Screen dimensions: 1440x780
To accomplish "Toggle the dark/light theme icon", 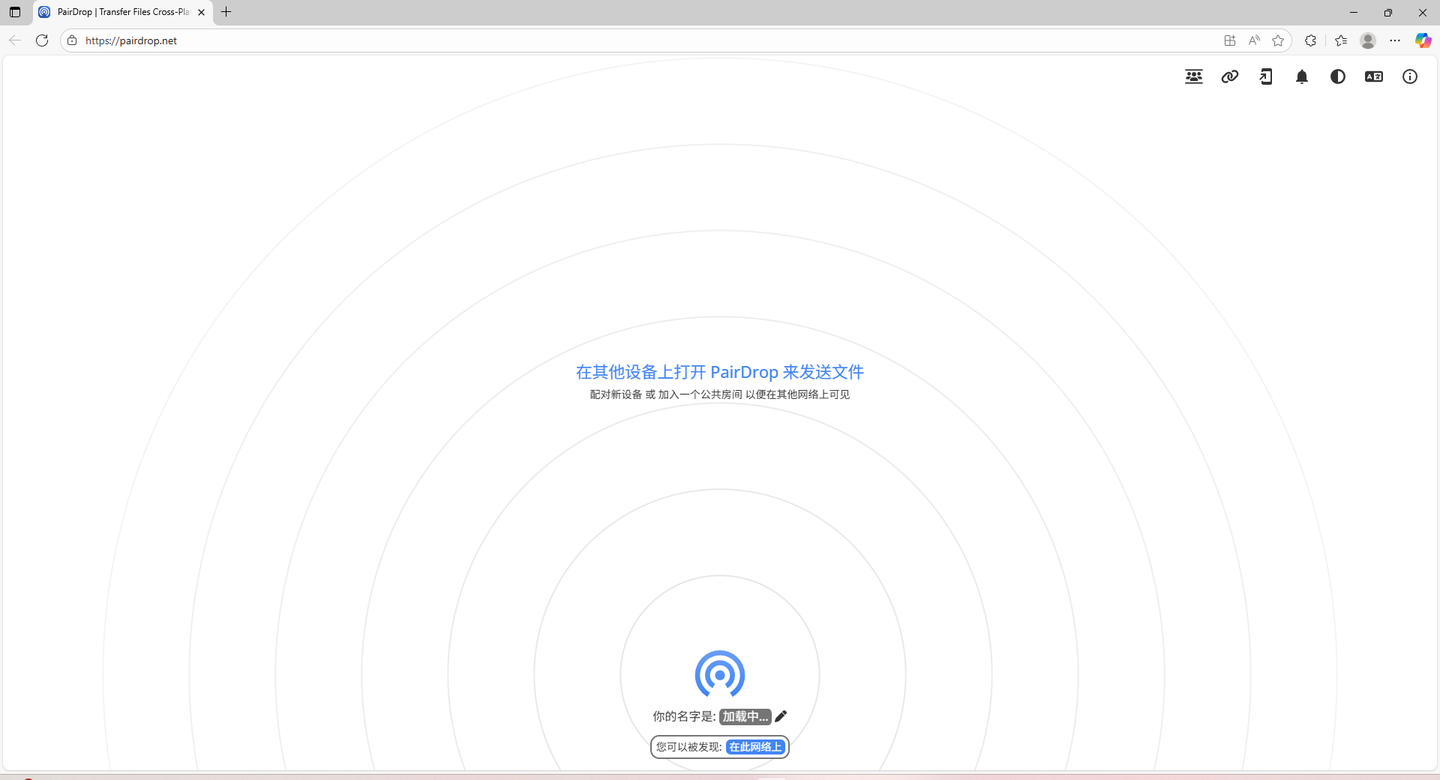I will 1338,77.
